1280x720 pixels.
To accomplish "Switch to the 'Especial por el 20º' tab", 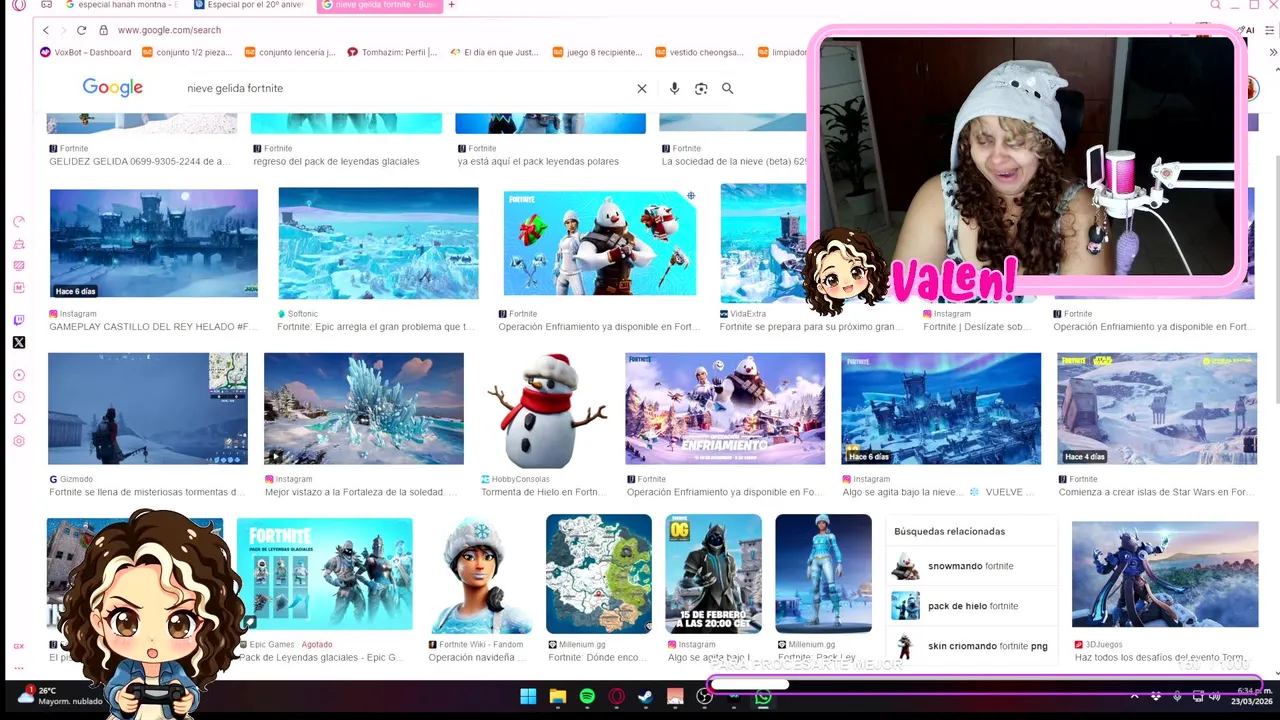I will pyautogui.click(x=250, y=5).
